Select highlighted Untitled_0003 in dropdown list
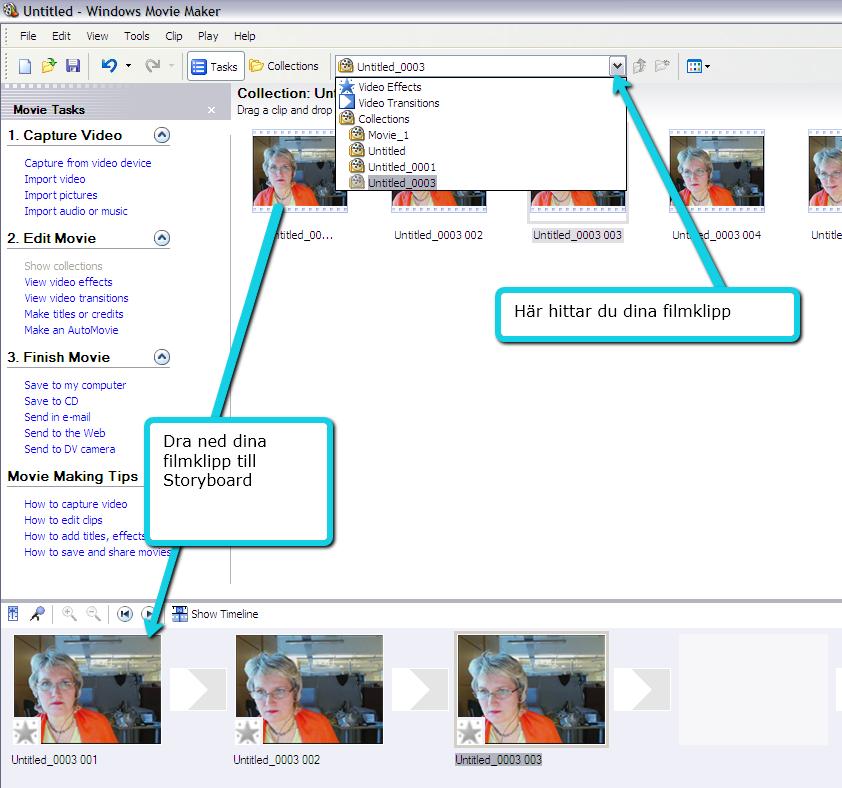 [x=481, y=183]
